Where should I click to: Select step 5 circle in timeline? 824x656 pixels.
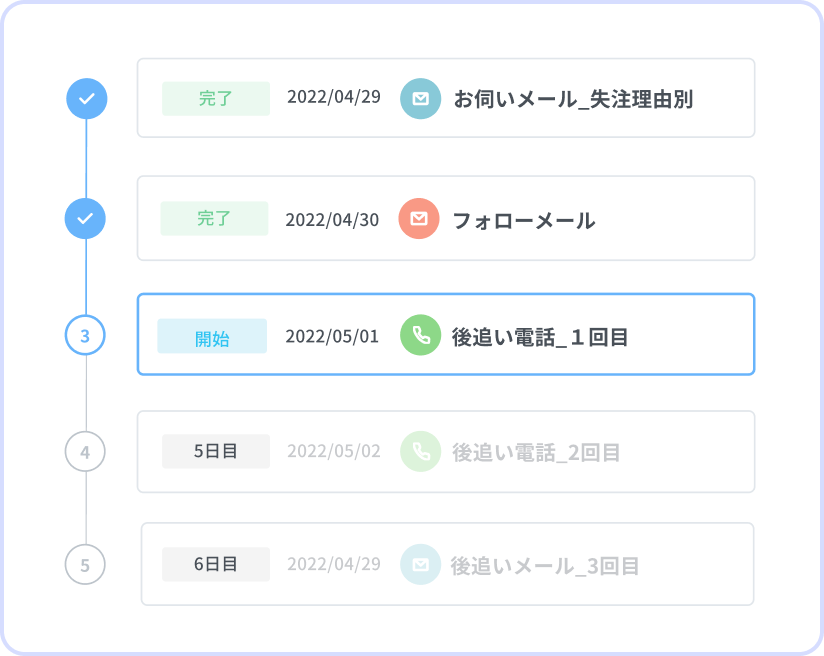[85, 565]
